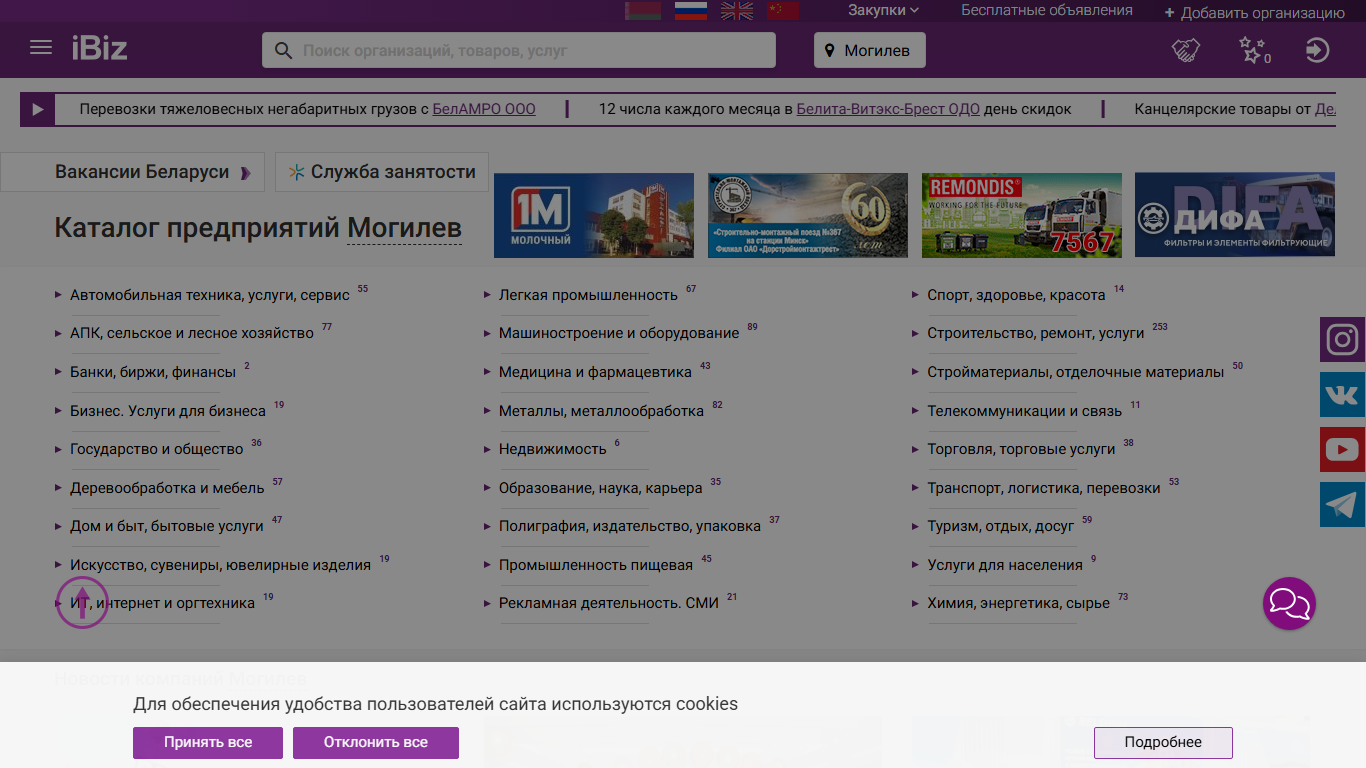Open Искусство, сувениры, ювелирные изделия category

pyautogui.click(x=220, y=565)
